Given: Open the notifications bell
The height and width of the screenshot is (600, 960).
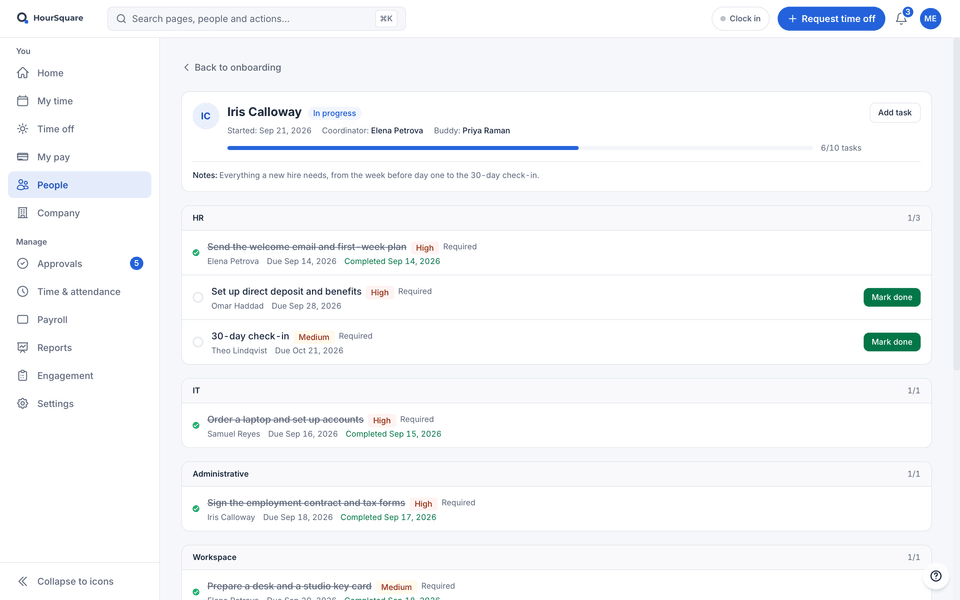Looking at the screenshot, I should [x=901, y=19].
